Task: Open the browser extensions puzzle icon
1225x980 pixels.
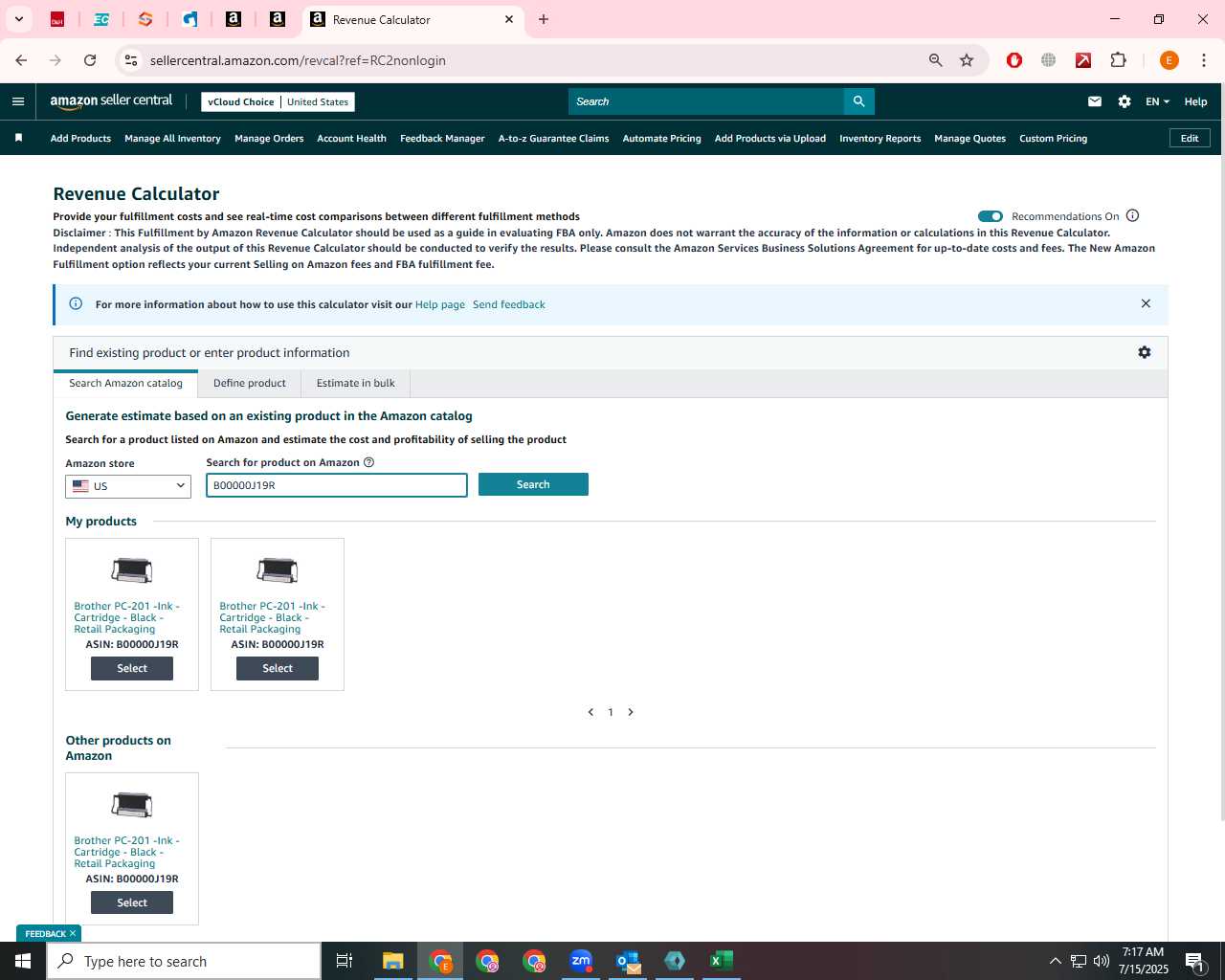Action: (1118, 60)
